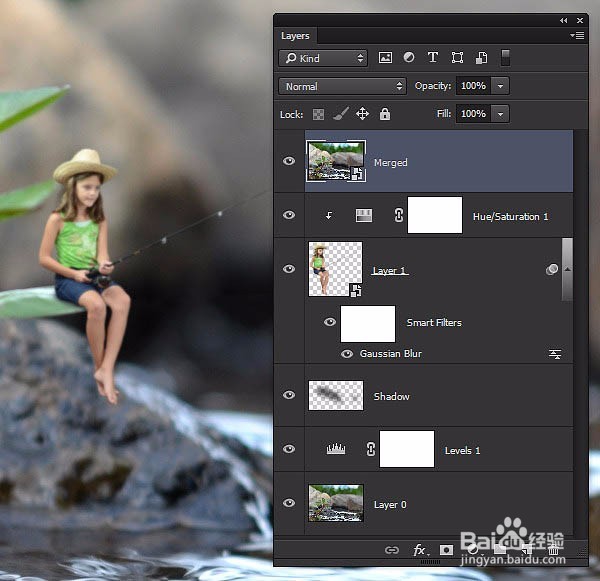Open the Normal blend mode dropdown
Viewport: 600px width, 581px height.
[342, 86]
